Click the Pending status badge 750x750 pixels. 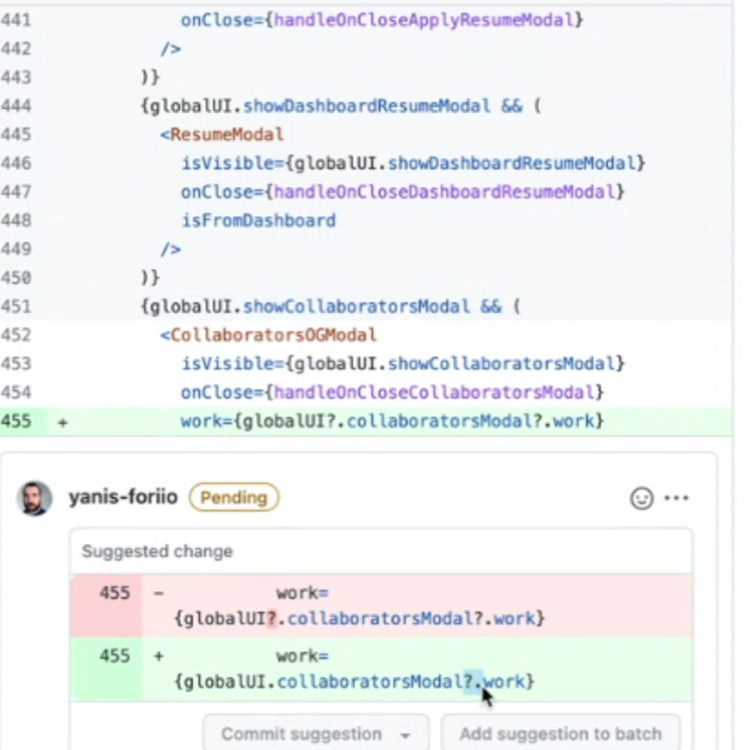[x=234, y=498]
